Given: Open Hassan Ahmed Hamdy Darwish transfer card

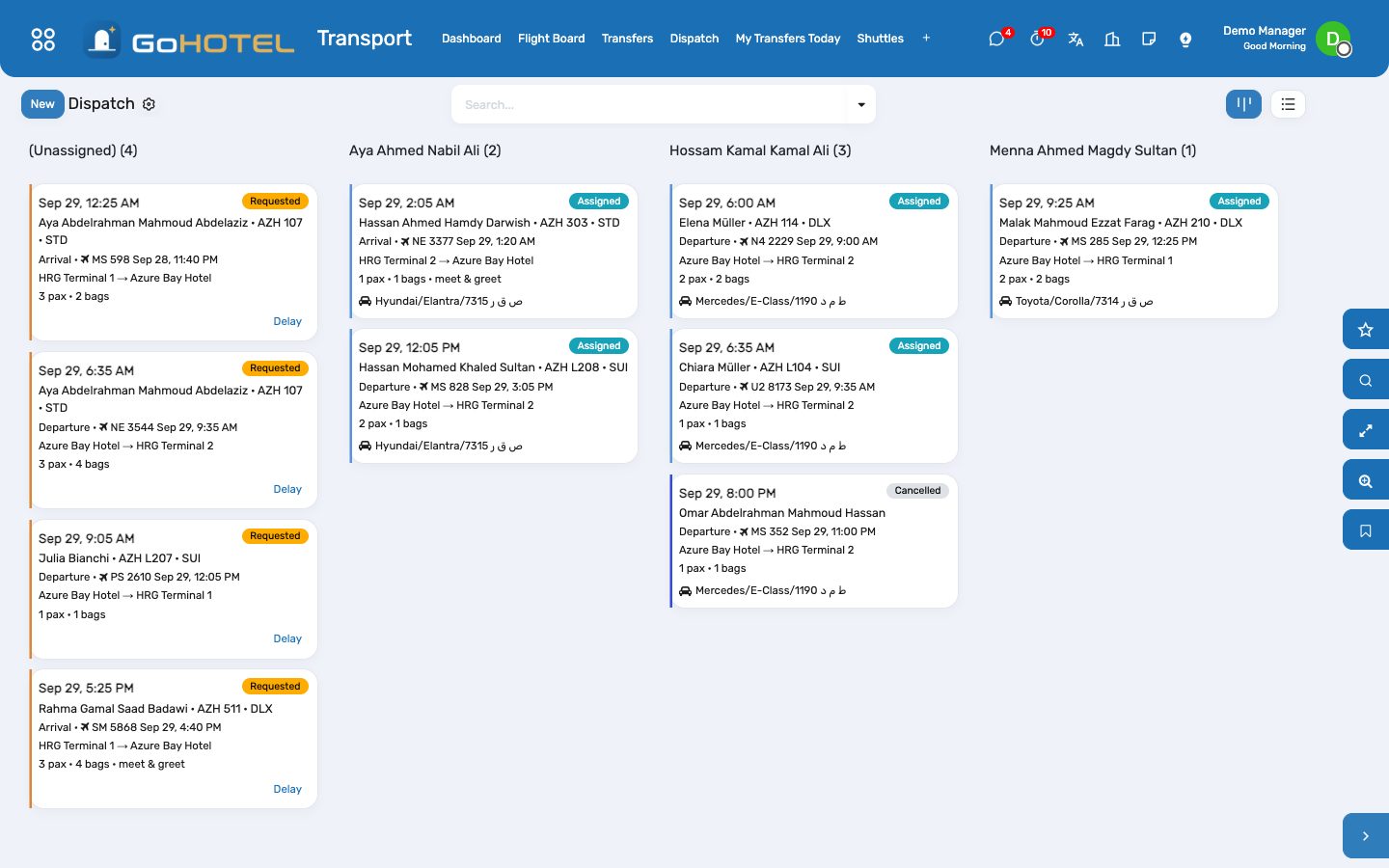Looking at the screenshot, I should (493, 251).
